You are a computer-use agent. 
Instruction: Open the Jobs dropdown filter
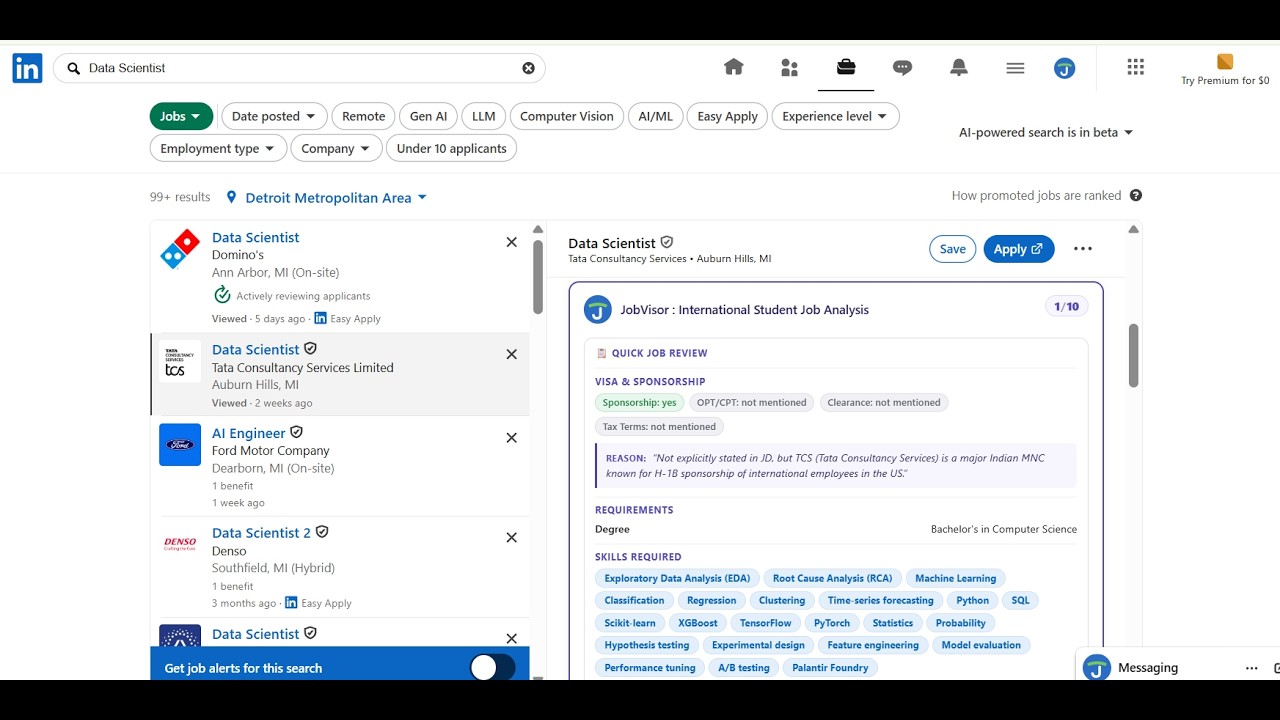pos(181,116)
